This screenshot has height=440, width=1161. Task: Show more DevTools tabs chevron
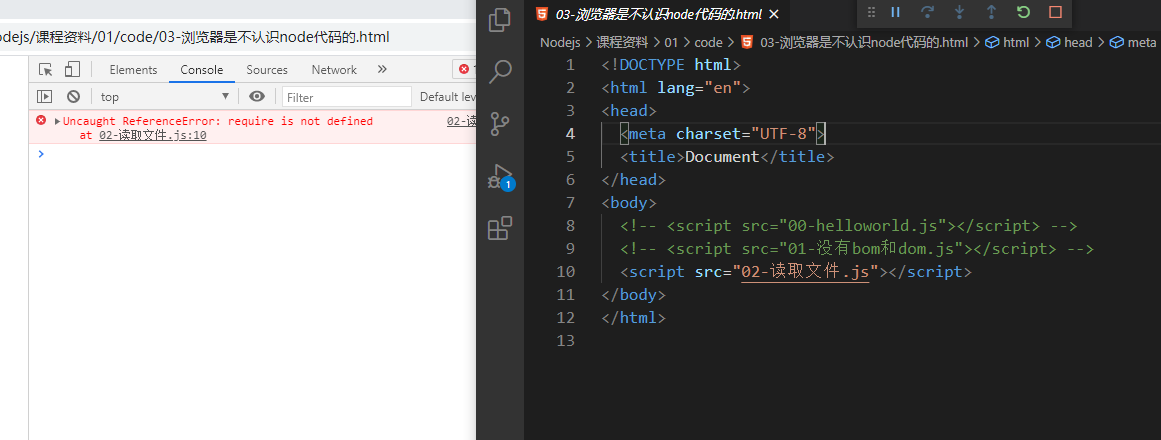click(x=382, y=70)
